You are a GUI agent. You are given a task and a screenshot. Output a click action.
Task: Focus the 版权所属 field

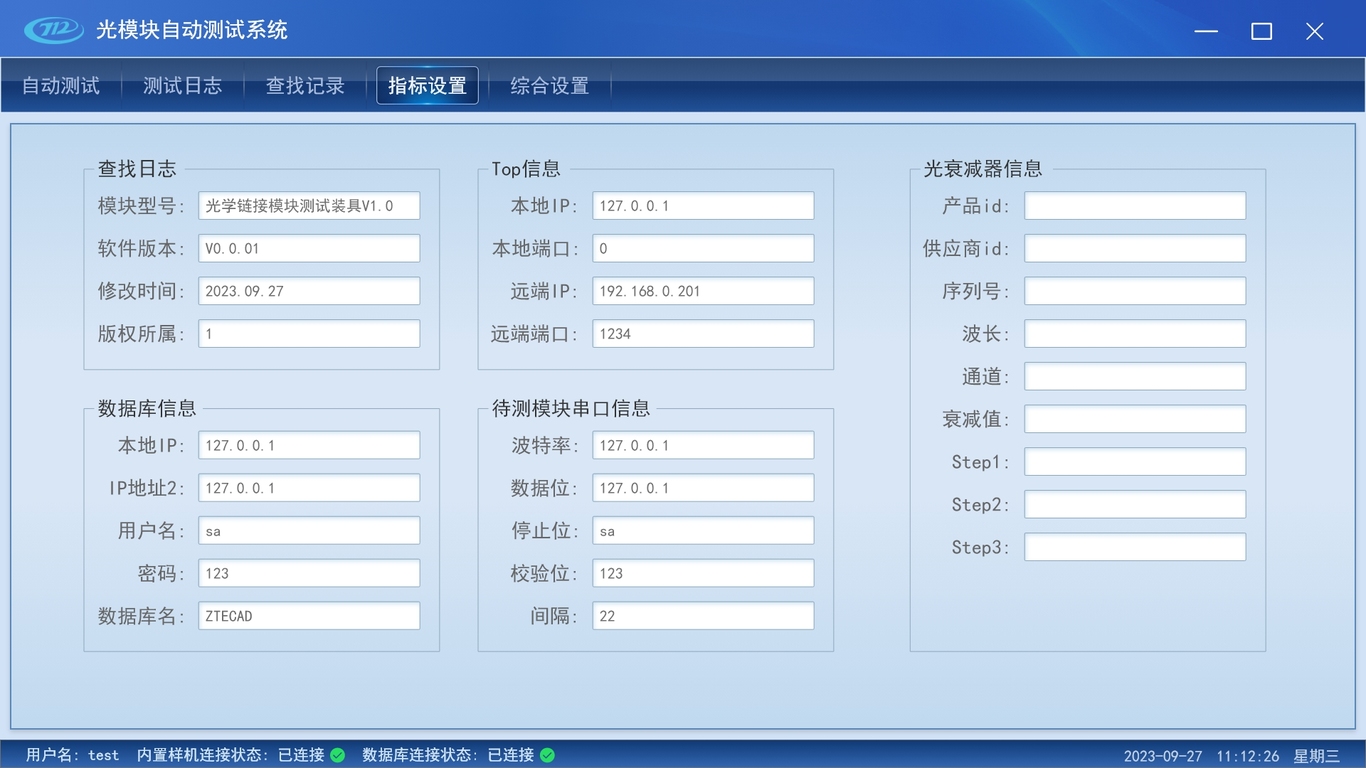309,334
